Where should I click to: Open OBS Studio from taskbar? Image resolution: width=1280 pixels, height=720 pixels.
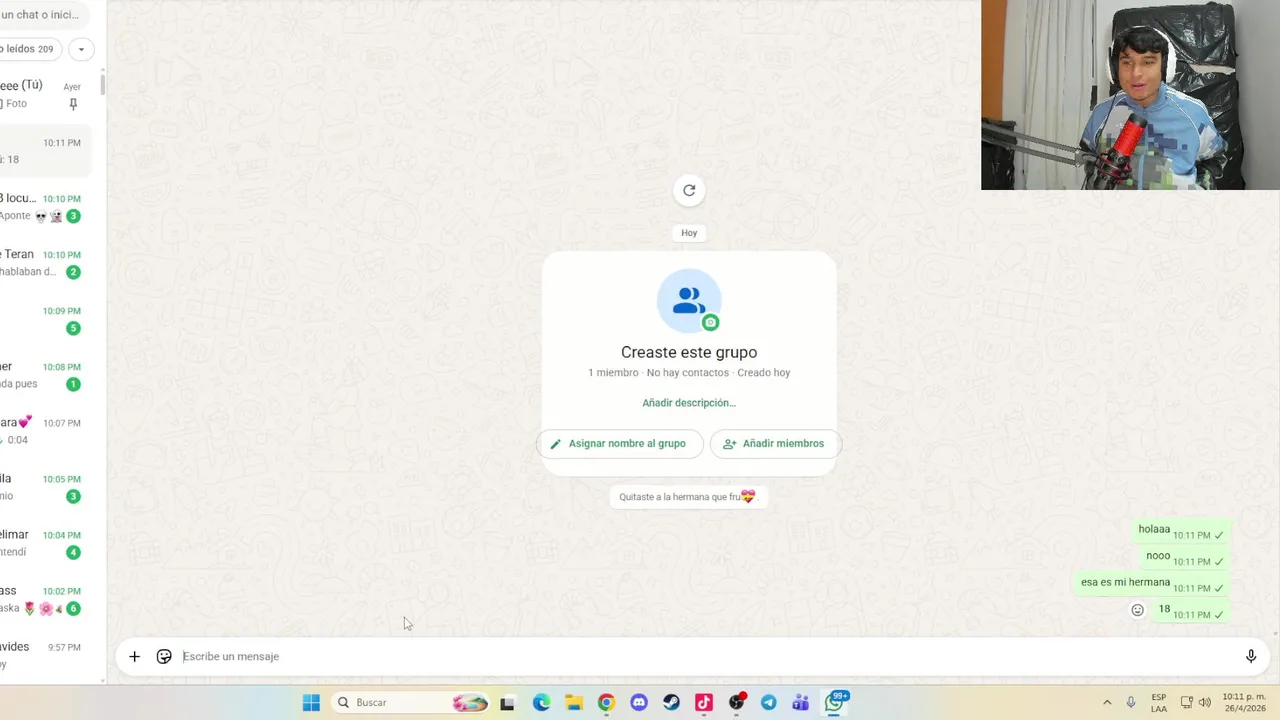pyautogui.click(x=737, y=703)
